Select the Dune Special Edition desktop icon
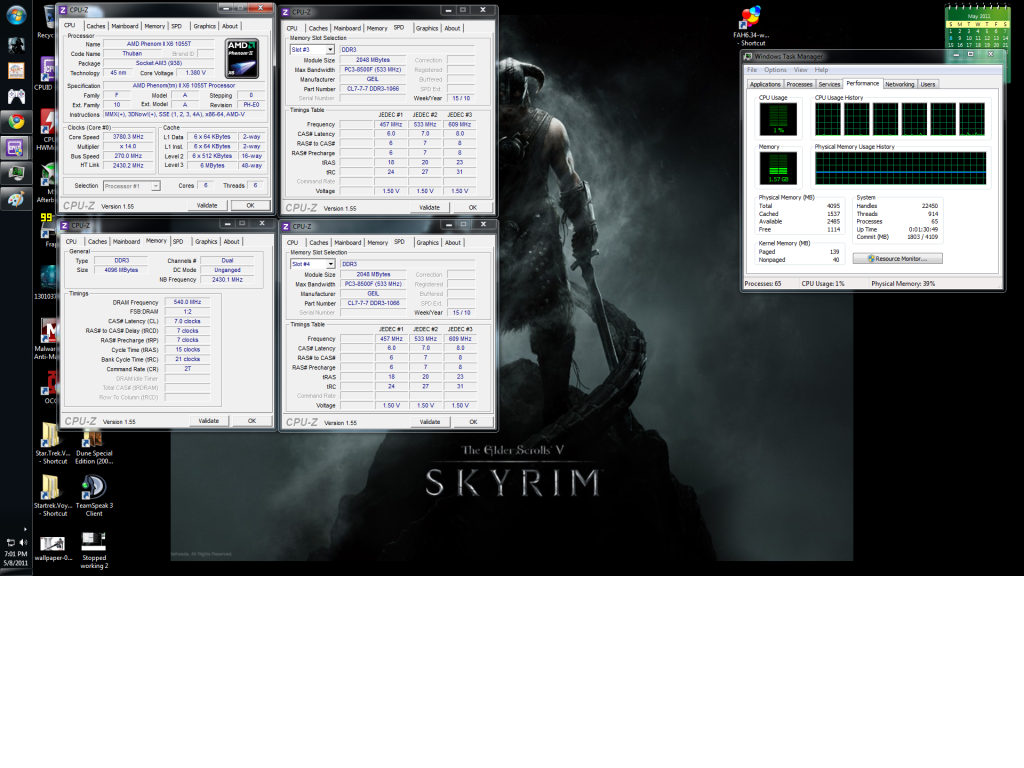The height and width of the screenshot is (768, 1024). click(x=94, y=447)
